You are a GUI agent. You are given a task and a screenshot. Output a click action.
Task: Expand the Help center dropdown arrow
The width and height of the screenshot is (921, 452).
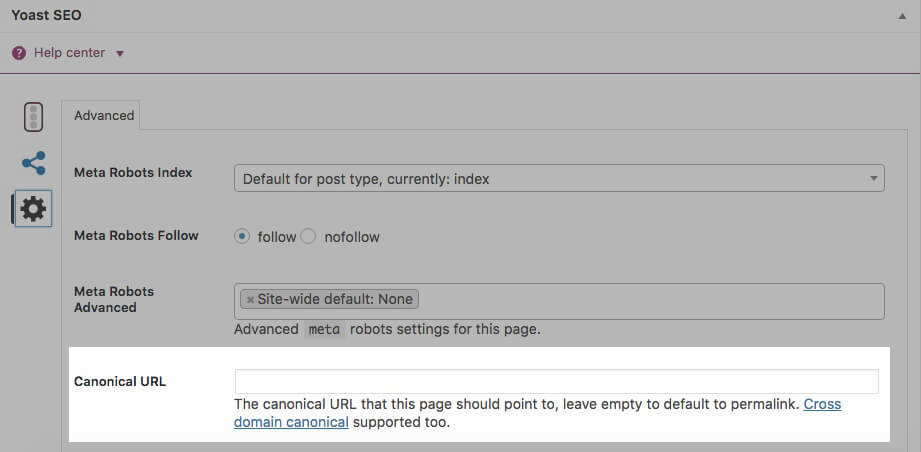click(x=120, y=53)
